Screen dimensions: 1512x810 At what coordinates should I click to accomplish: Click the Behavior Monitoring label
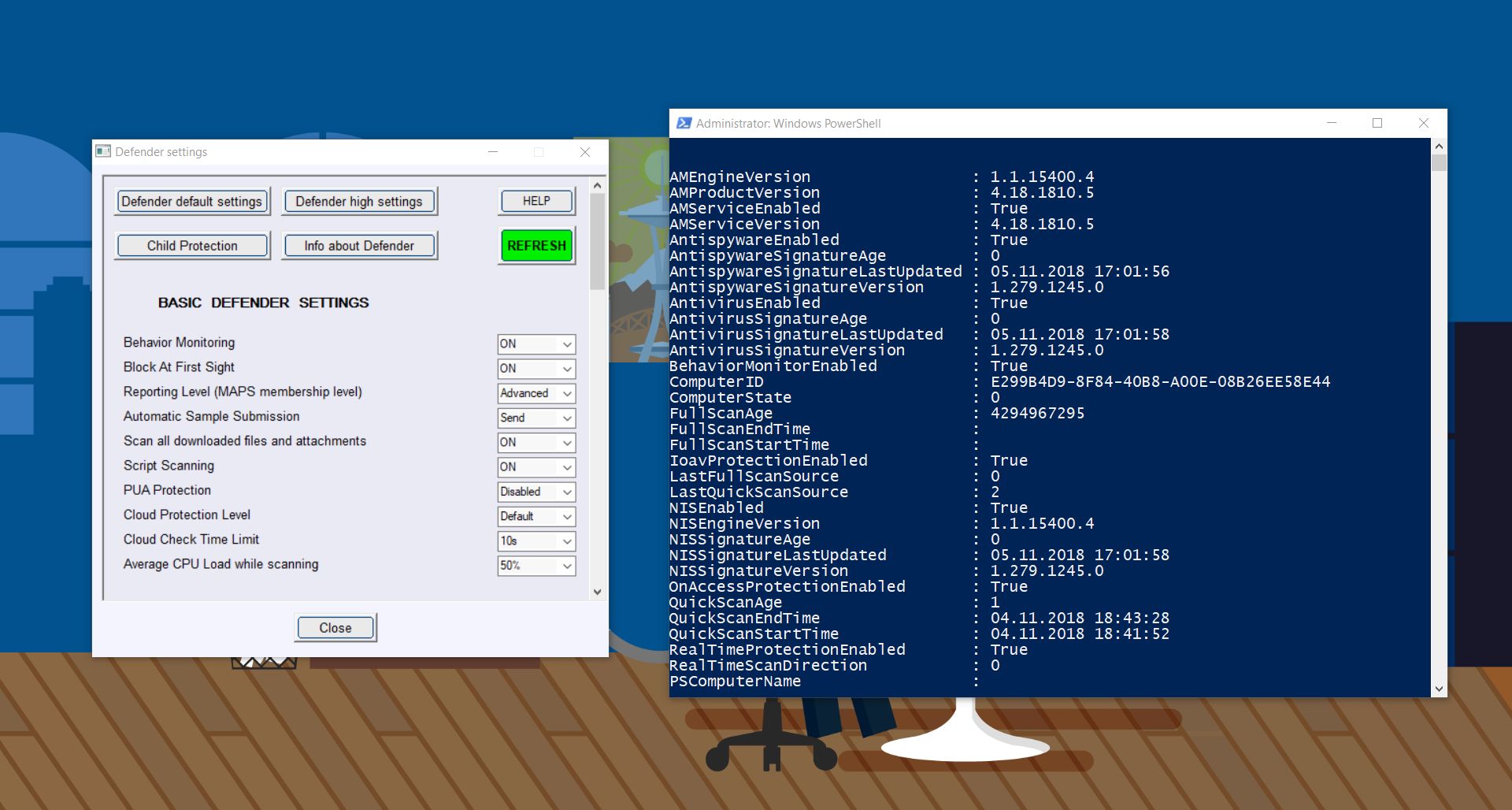179,343
